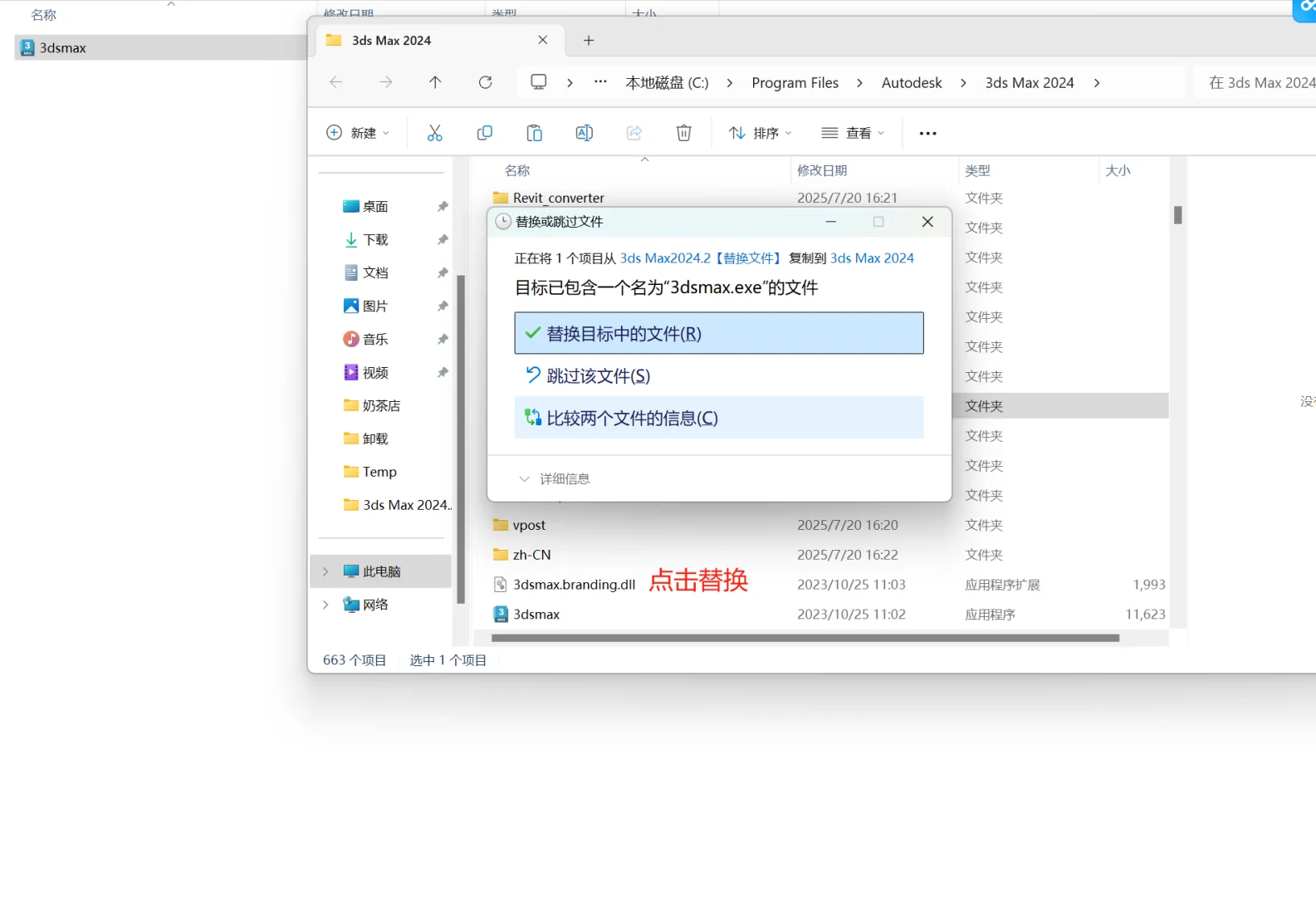
Task: Expand This PC in navigation pane
Action: click(325, 571)
